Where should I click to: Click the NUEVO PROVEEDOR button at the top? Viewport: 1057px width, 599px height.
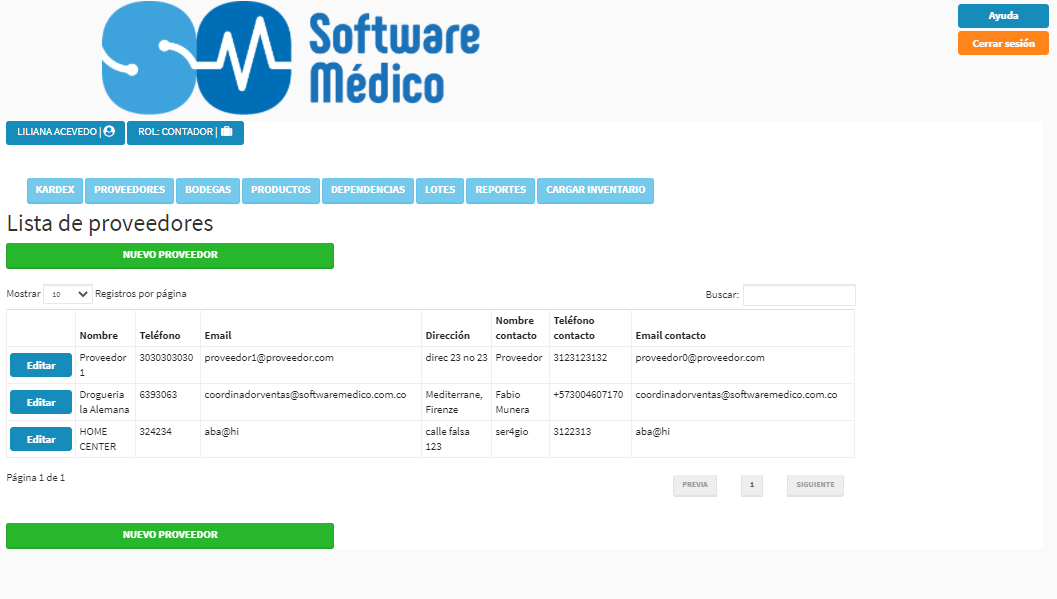pos(169,255)
